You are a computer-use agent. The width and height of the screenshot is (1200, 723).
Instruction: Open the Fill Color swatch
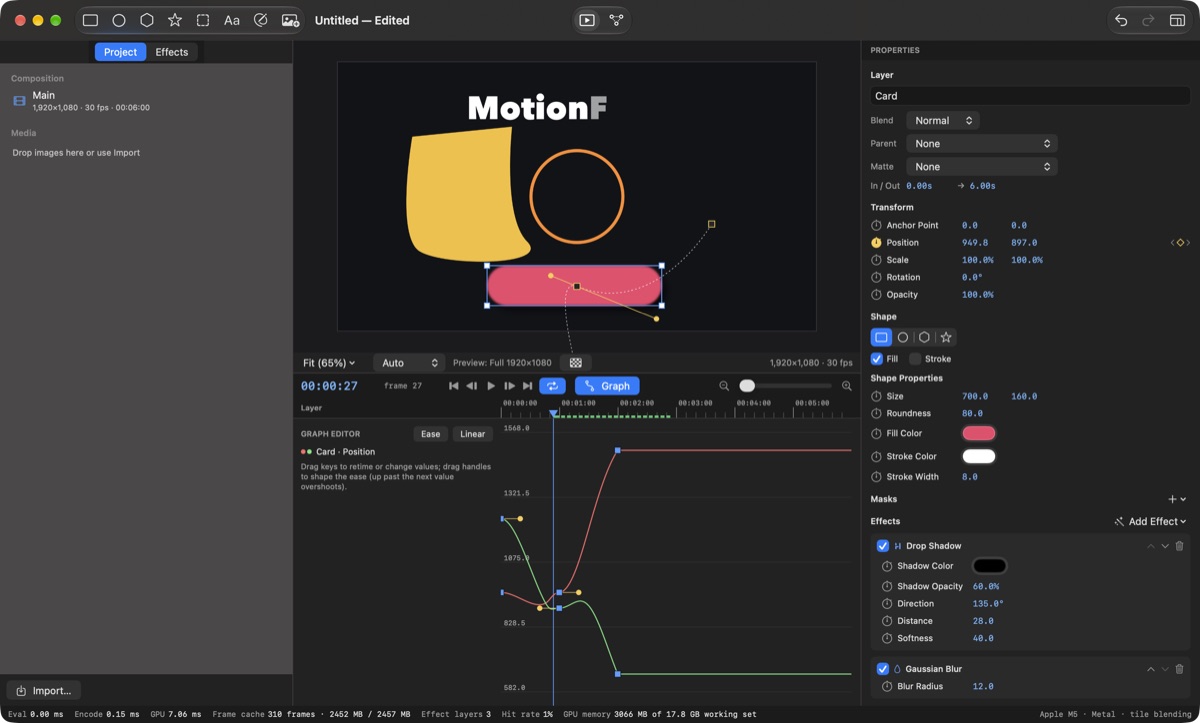click(x=979, y=433)
